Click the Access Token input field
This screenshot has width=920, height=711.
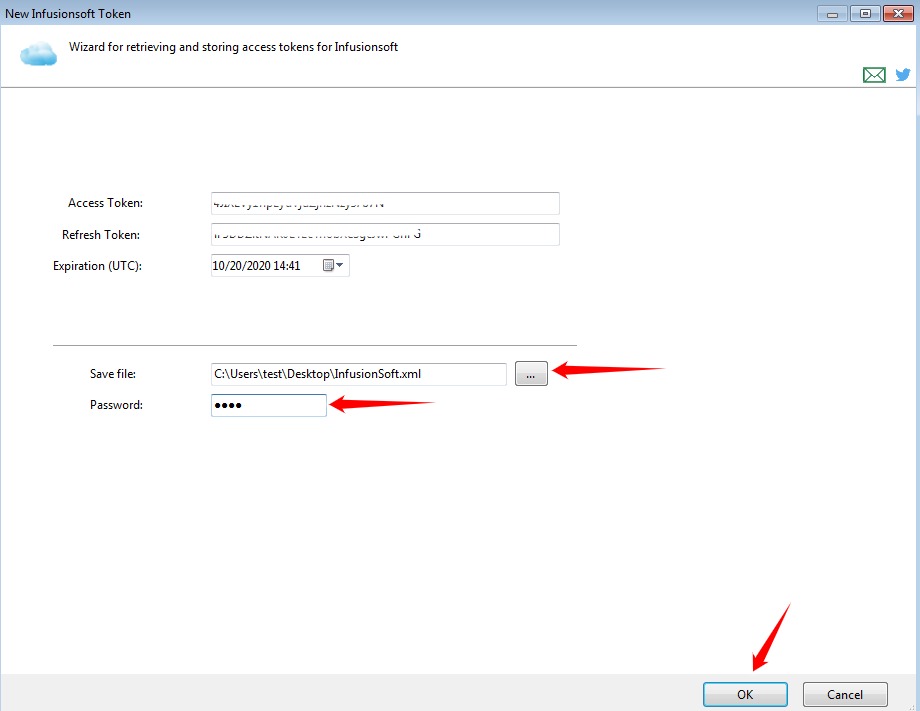(385, 204)
